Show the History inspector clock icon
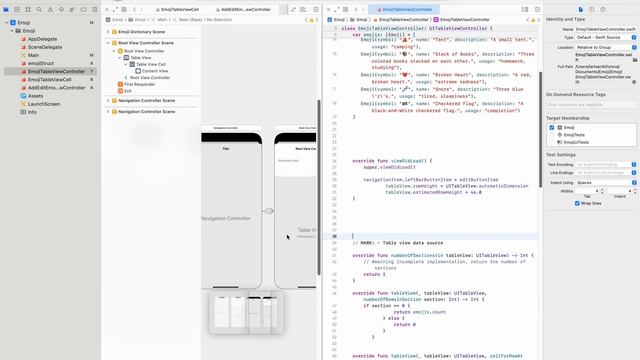Image resolution: width=640 pixels, height=360 pixels. pyautogui.click(x=592, y=9)
